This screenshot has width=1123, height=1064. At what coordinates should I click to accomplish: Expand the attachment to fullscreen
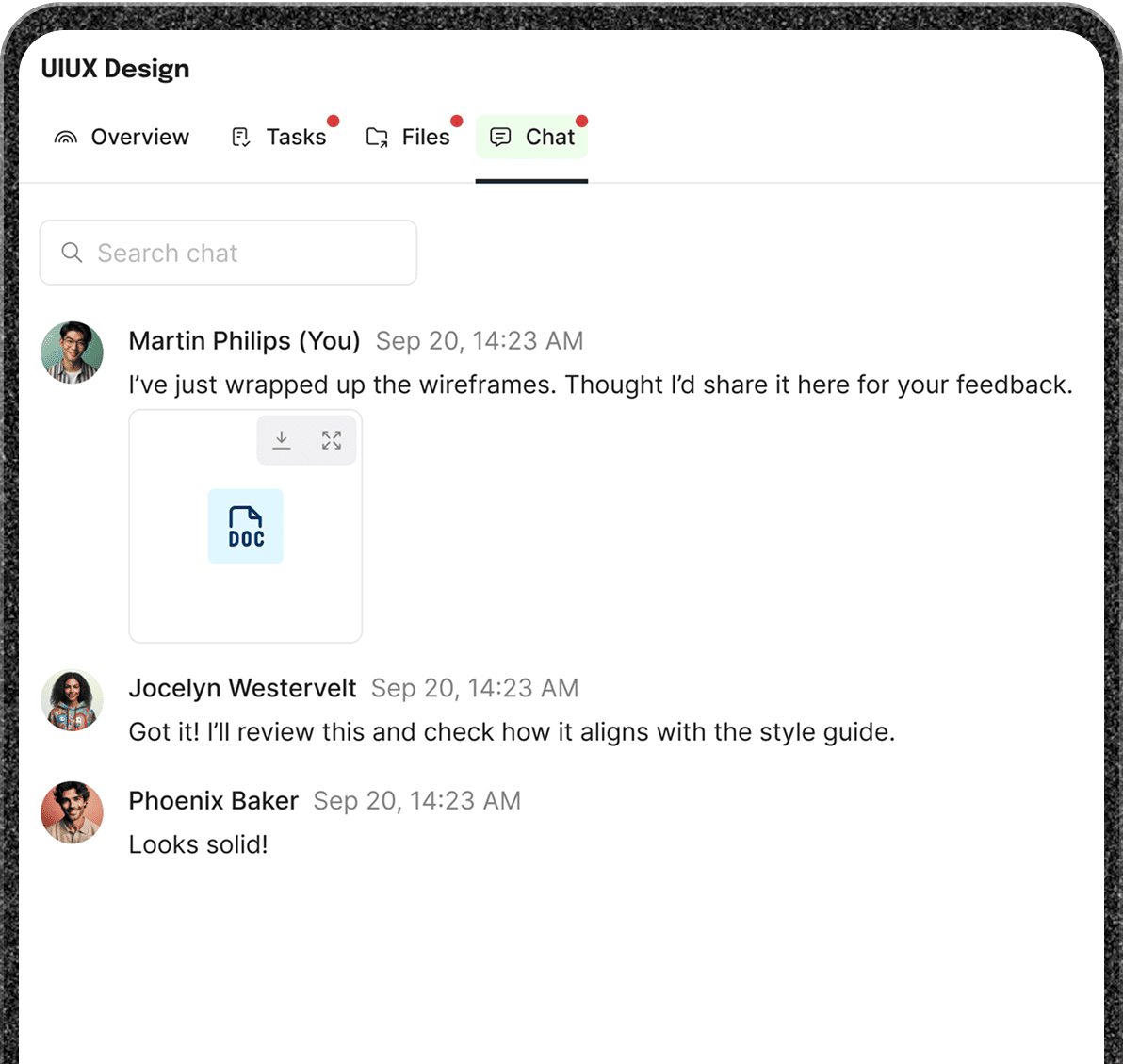[x=332, y=440]
